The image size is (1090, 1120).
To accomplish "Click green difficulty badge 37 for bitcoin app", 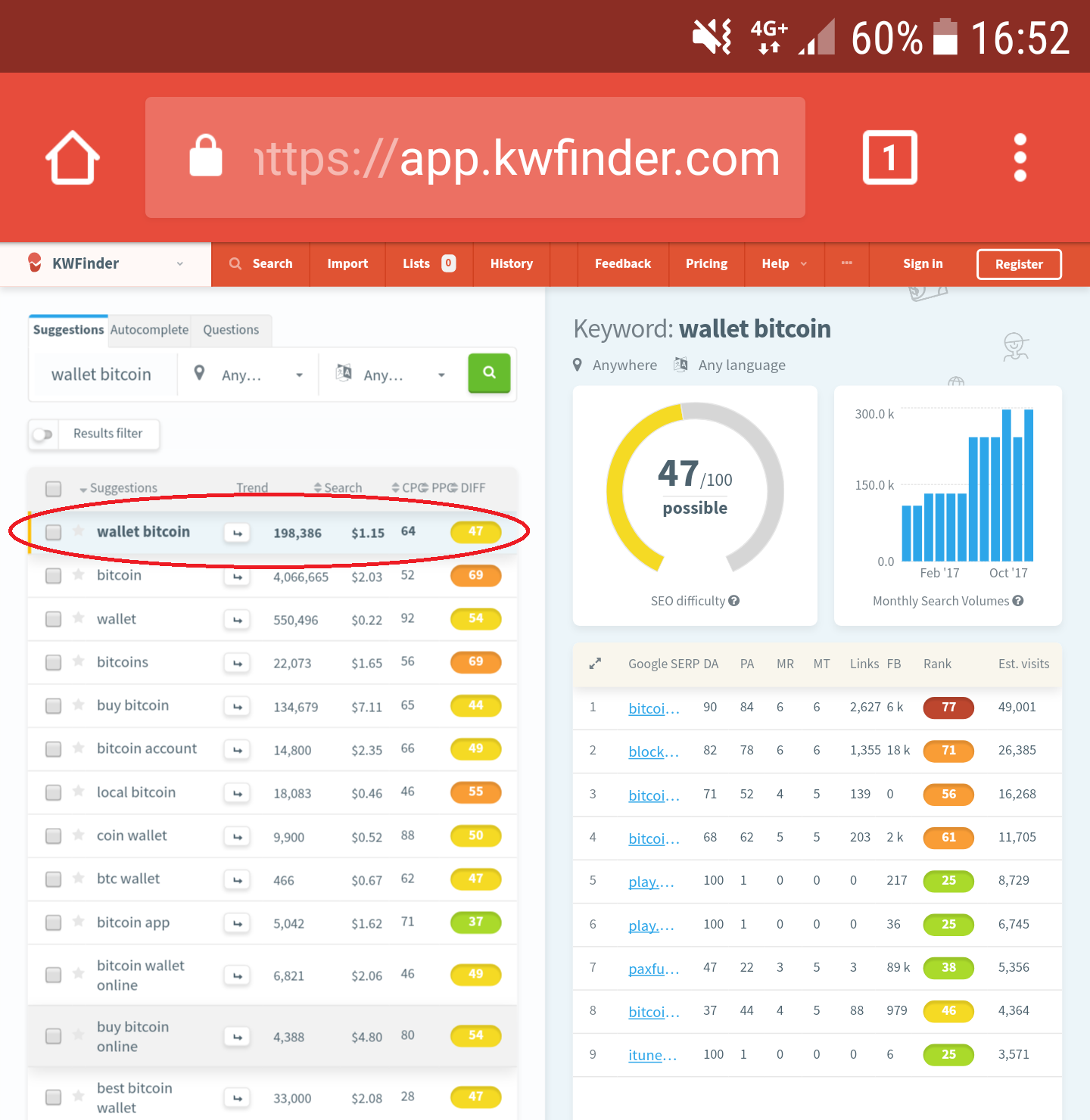I will pyautogui.click(x=475, y=922).
